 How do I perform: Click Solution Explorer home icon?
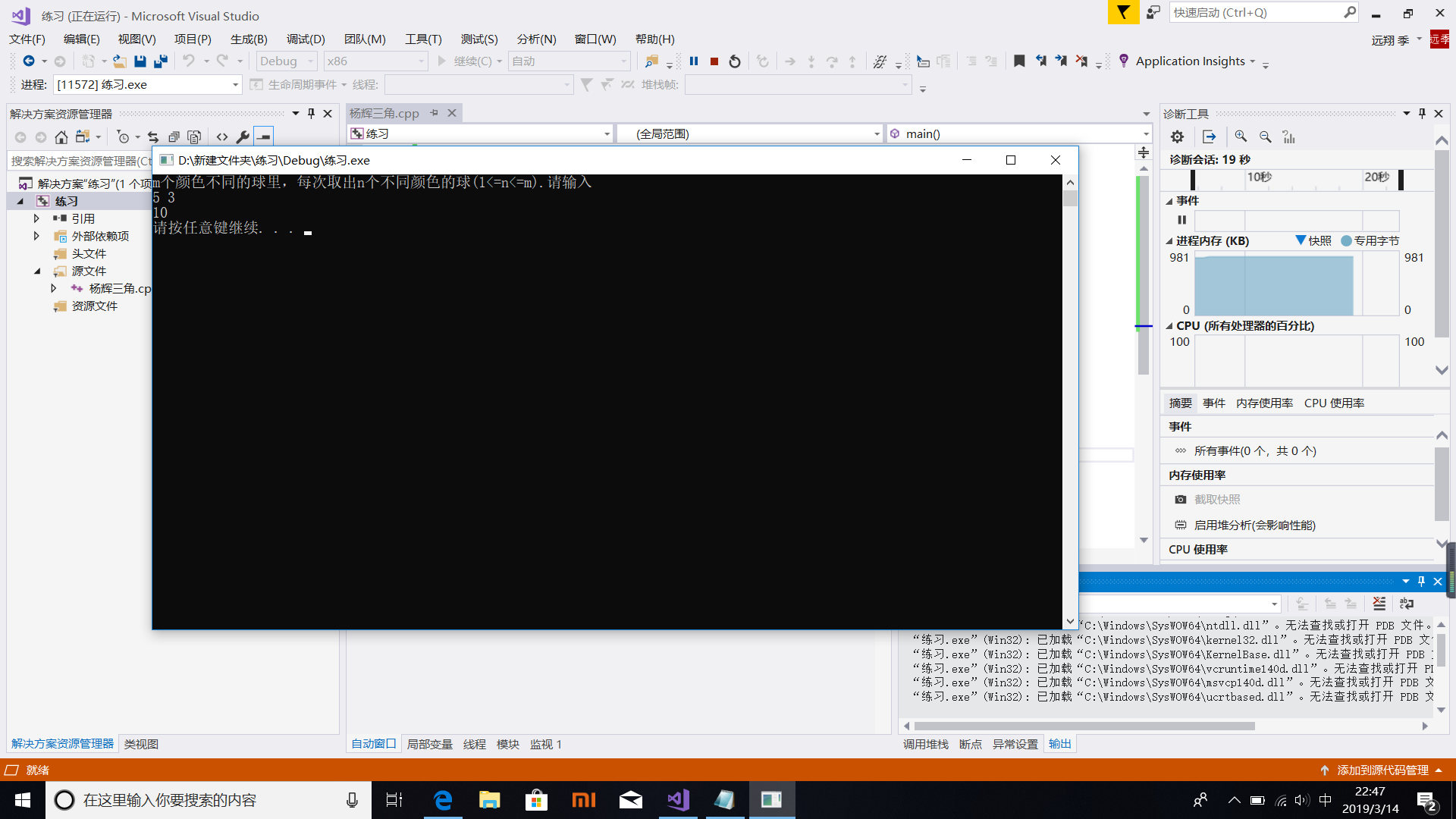(61, 136)
